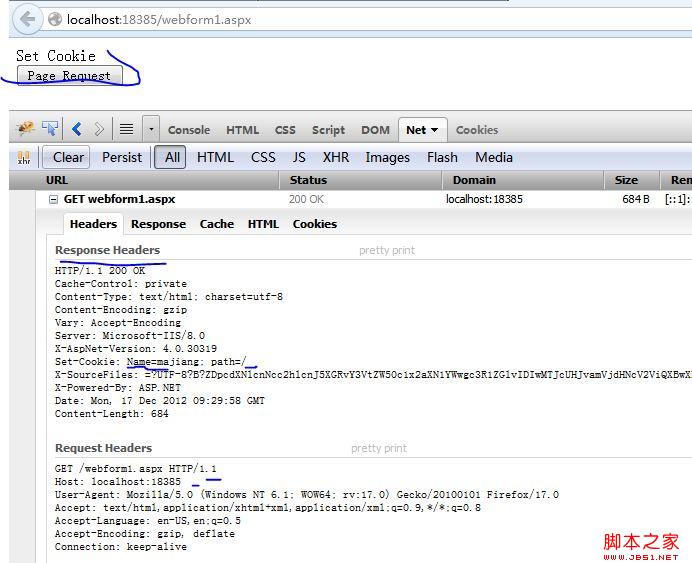Go forward with Firebug right arrow
Image resolution: width=692 pixels, height=563 pixels.
coord(99,129)
